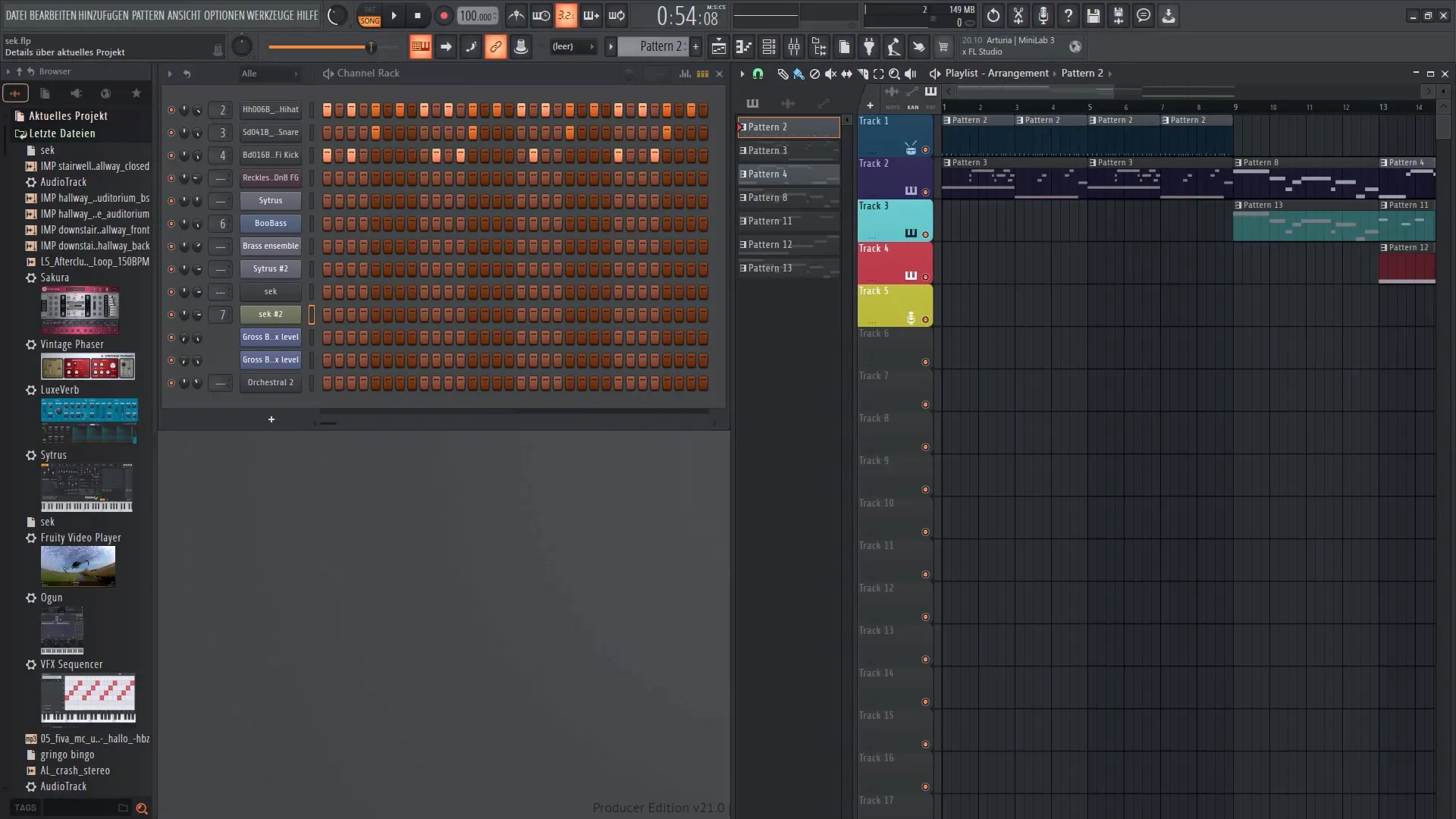Click the microphone one-click recording icon
The height and width of the screenshot is (819, 1456).
pyautogui.click(x=1043, y=15)
